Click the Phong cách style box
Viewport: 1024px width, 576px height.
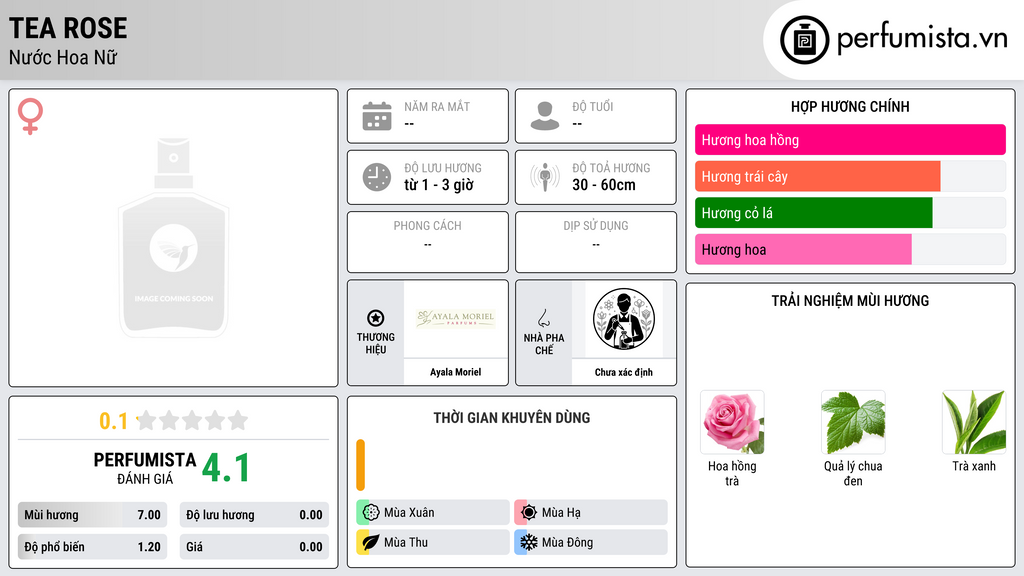pos(428,242)
